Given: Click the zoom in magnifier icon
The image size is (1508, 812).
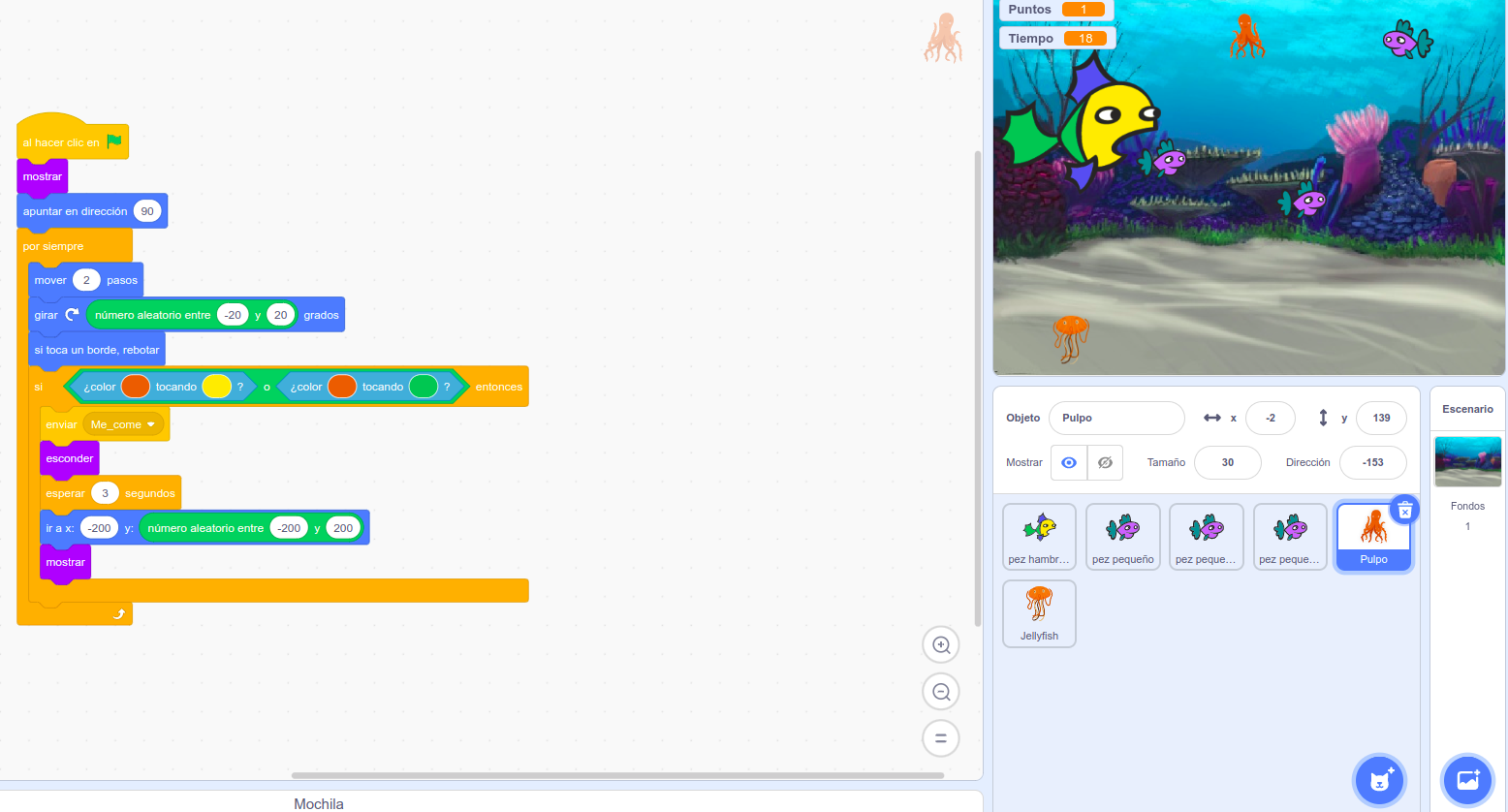Looking at the screenshot, I should point(940,645).
